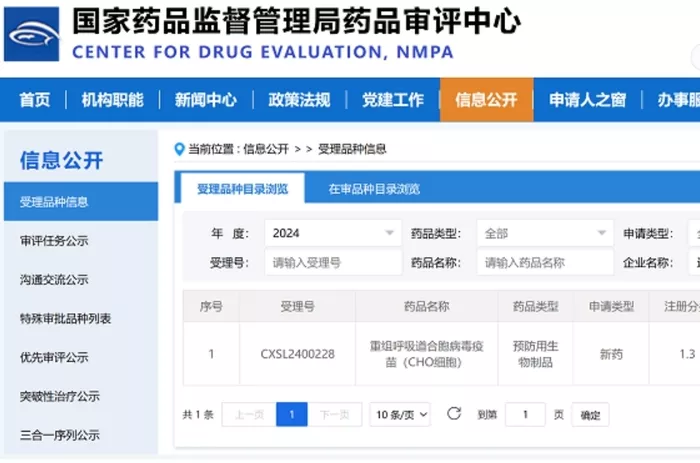Click the 共 1 条 total count text
700x463 pixels.
[x=198, y=415]
